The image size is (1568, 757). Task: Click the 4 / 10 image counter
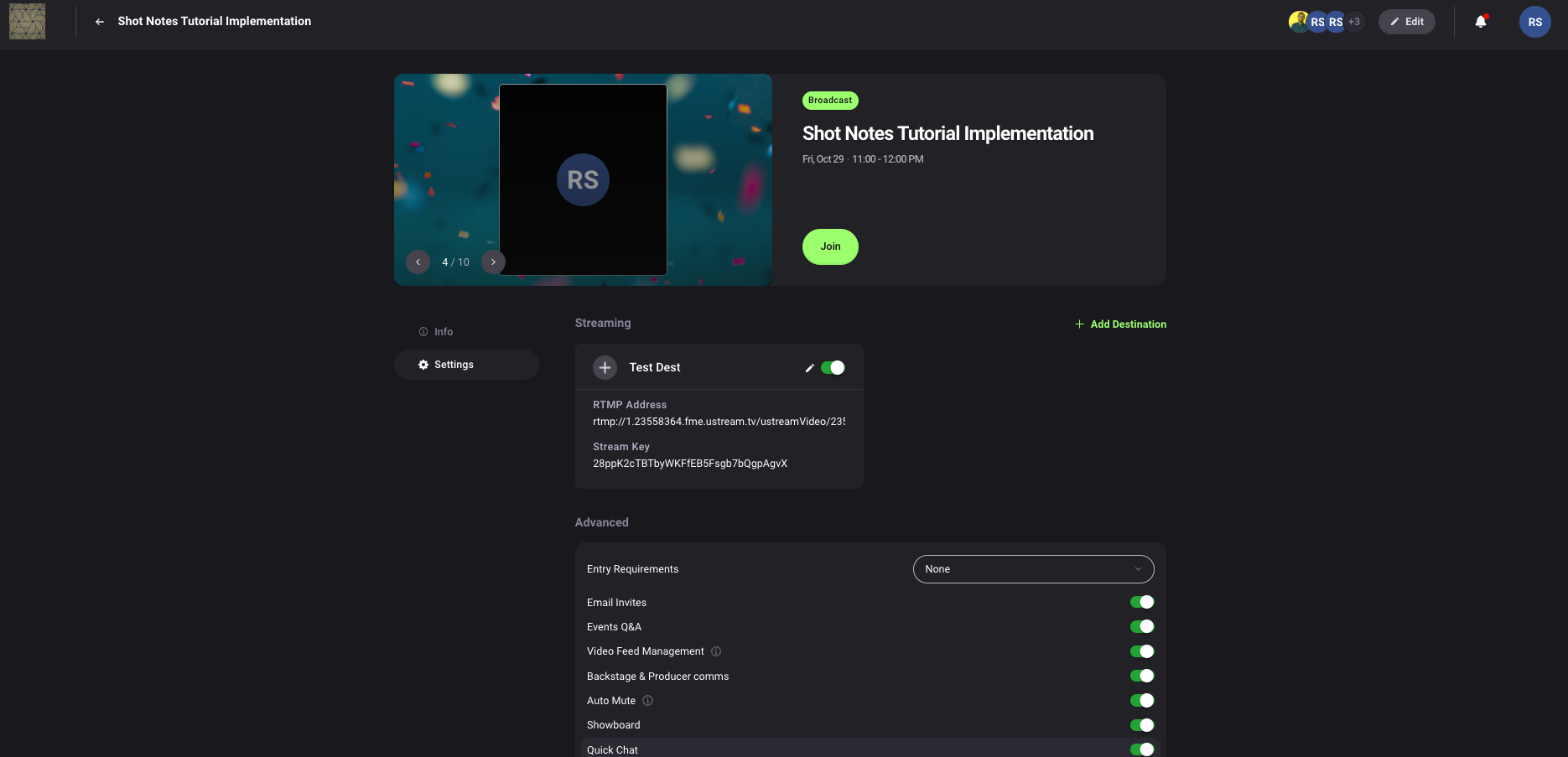(455, 262)
